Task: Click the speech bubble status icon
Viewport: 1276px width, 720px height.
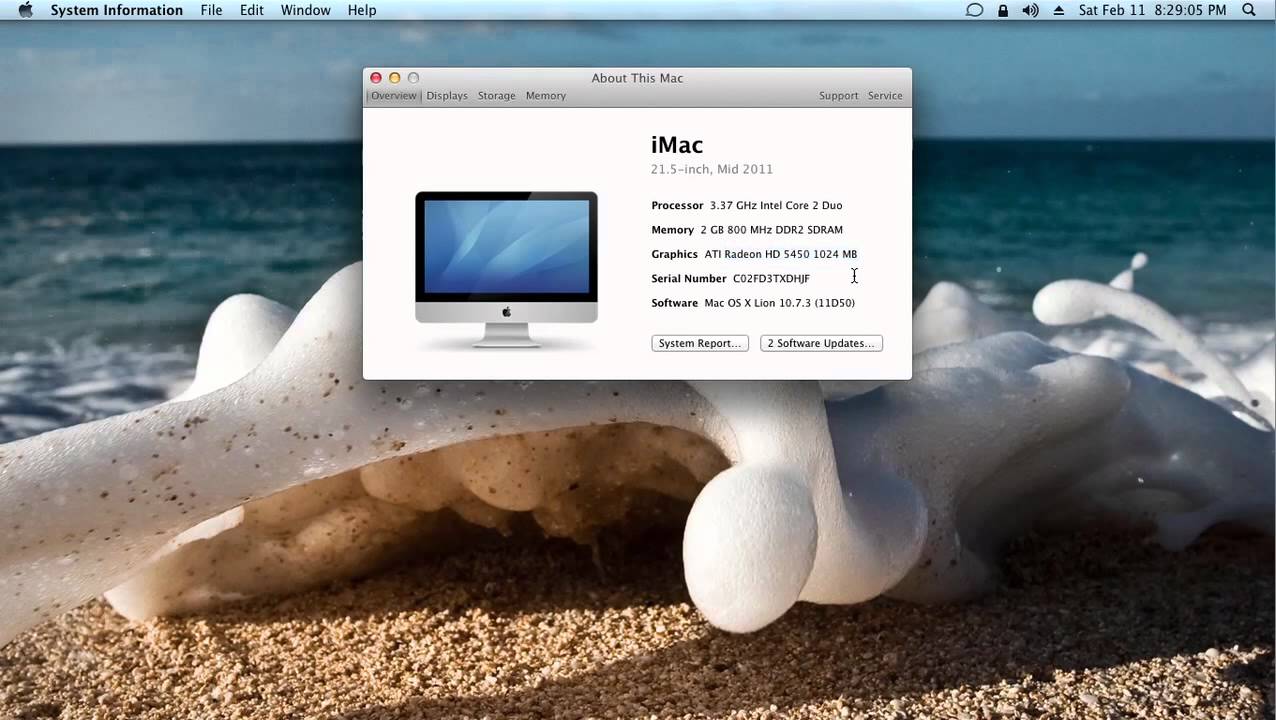Action: (974, 10)
